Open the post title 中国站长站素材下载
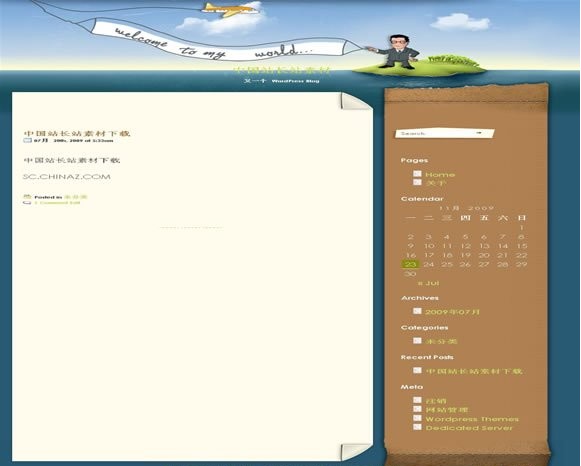This screenshot has width=581, height=466. tap(77, 133)
